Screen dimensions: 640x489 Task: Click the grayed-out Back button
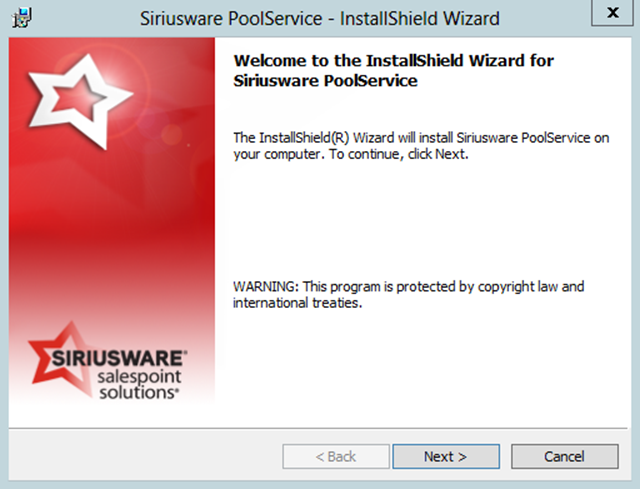point(336,457)
